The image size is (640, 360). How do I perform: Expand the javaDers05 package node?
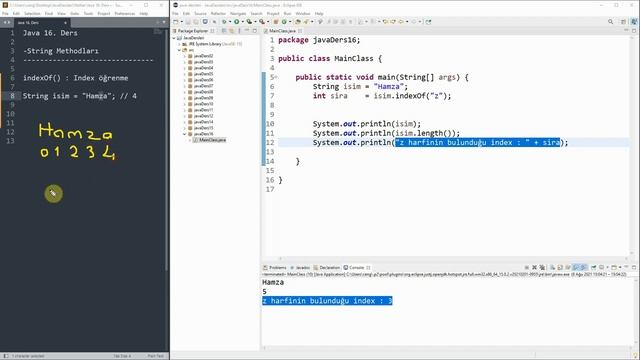click(184, 74)
